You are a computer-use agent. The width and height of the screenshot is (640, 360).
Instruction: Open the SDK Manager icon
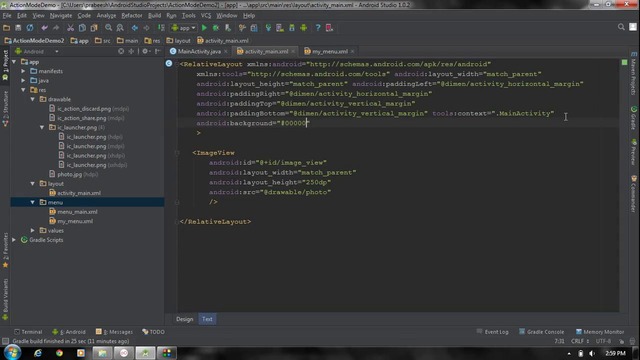(x=292, y=28)
